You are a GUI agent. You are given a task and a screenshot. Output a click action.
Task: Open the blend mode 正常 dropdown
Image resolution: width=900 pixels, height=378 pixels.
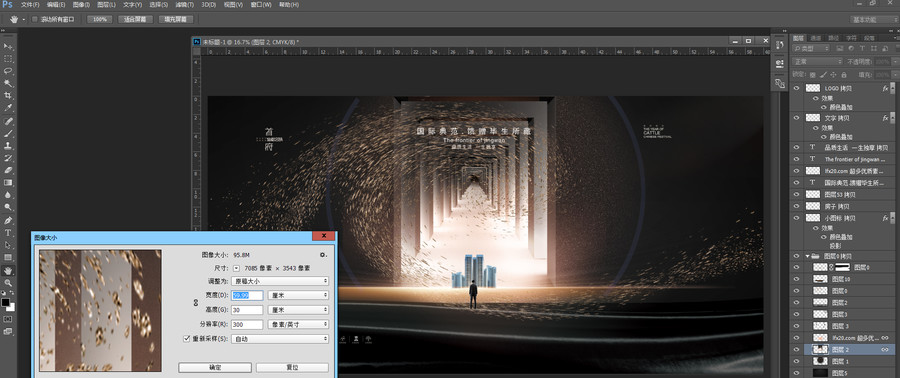817,61
